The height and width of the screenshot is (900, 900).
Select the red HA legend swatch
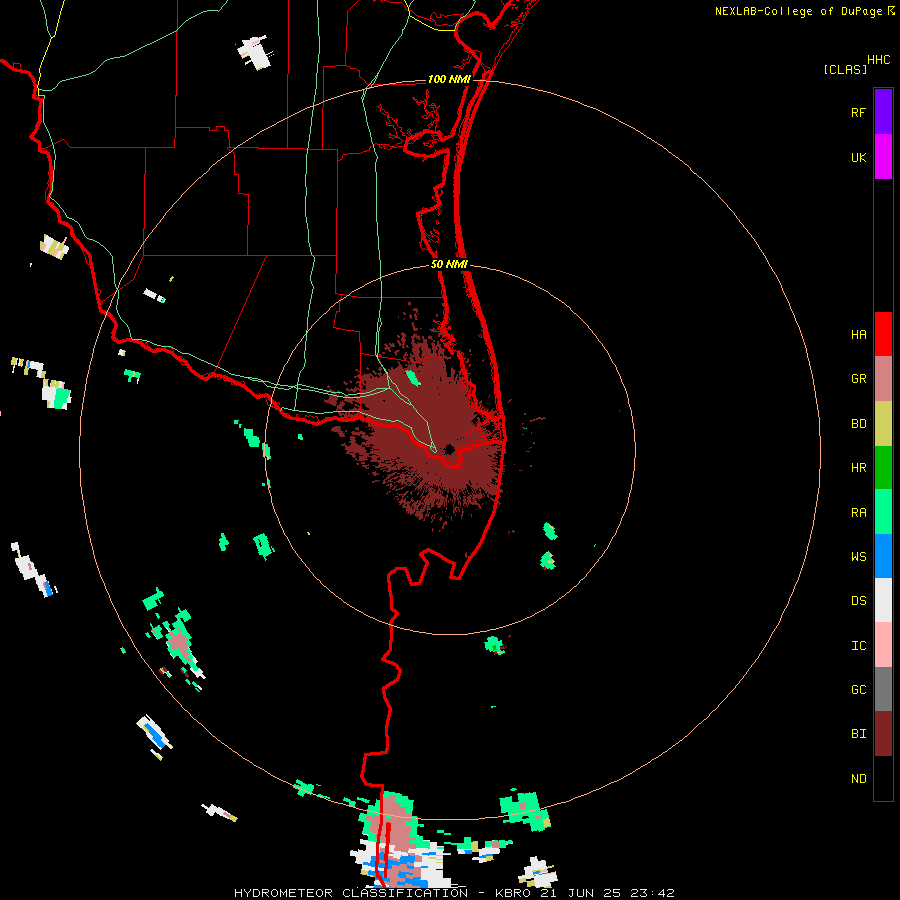click(x=883, y=334)
